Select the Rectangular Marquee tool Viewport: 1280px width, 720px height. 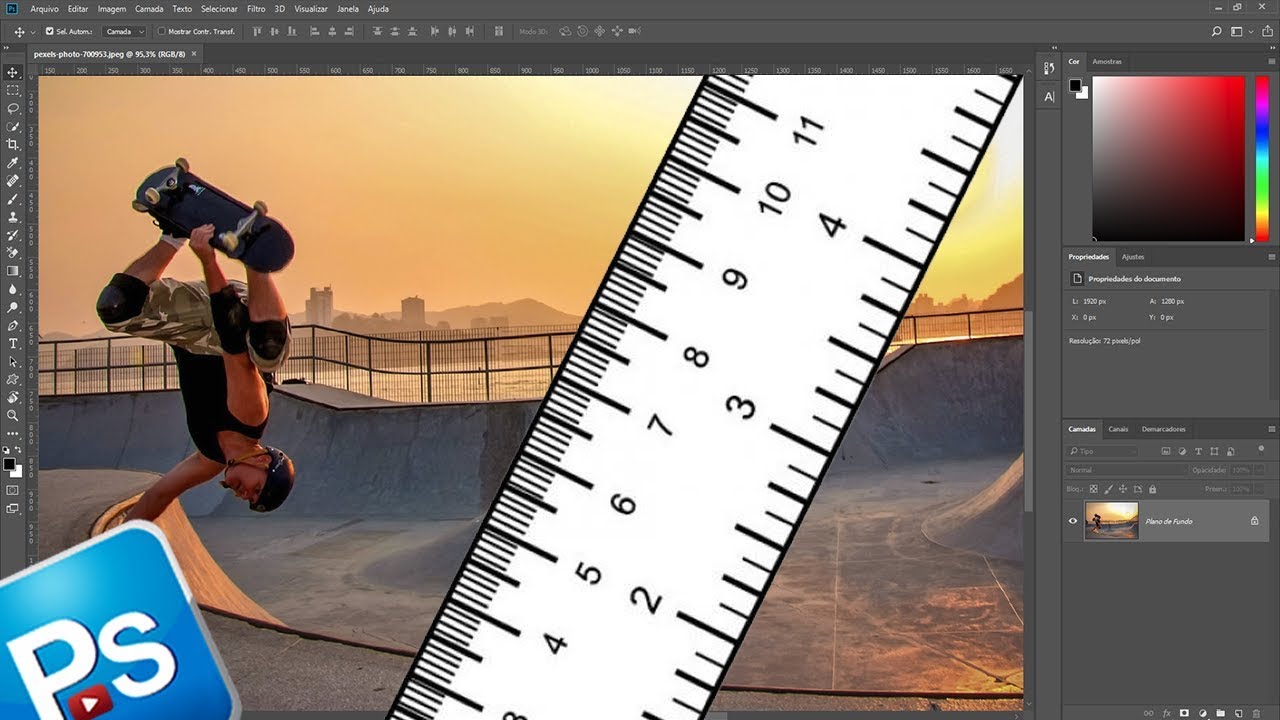tap(13, 90)
